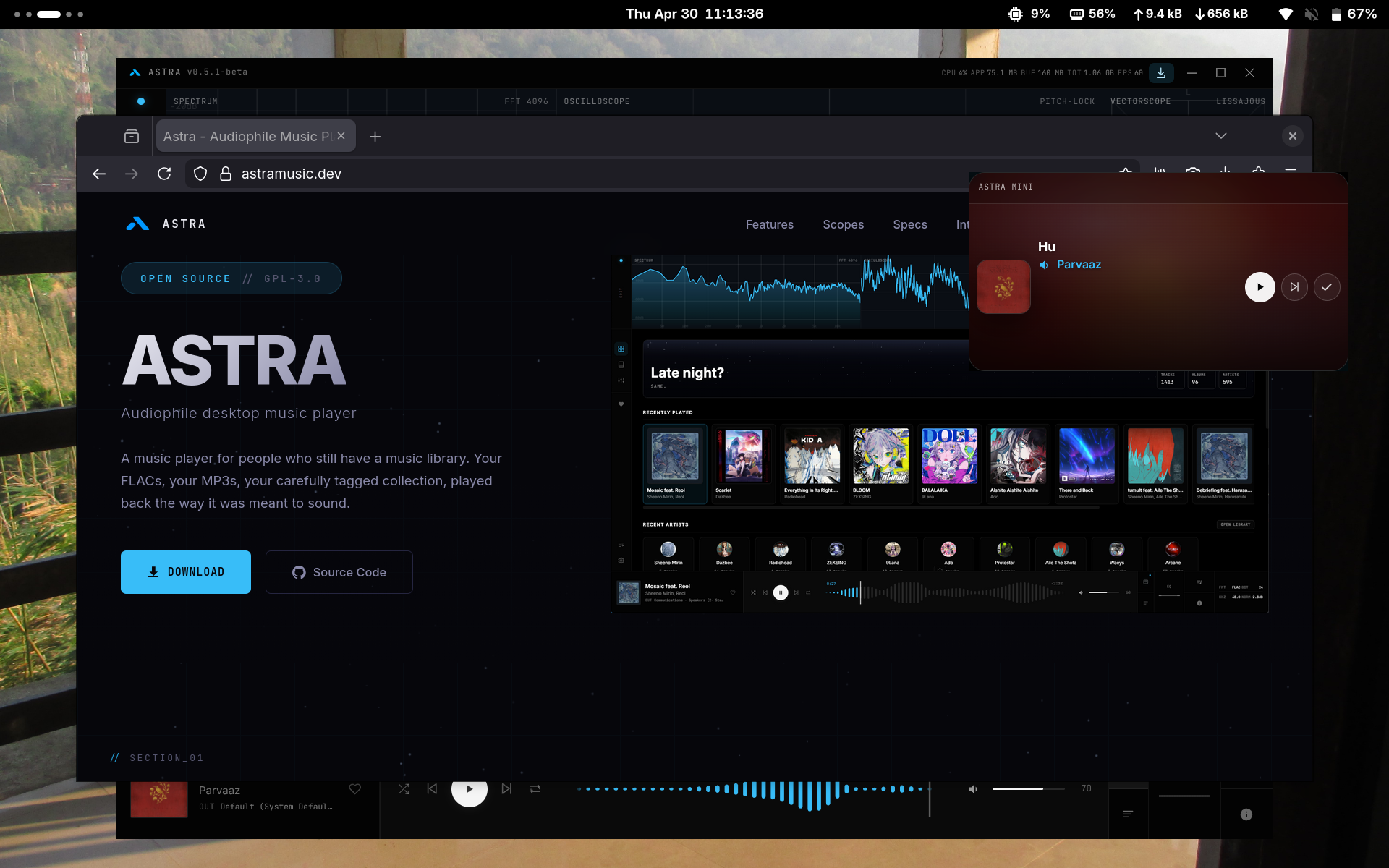
Task: Skip to next track in Astra Mini
Action: [1294, 287]
